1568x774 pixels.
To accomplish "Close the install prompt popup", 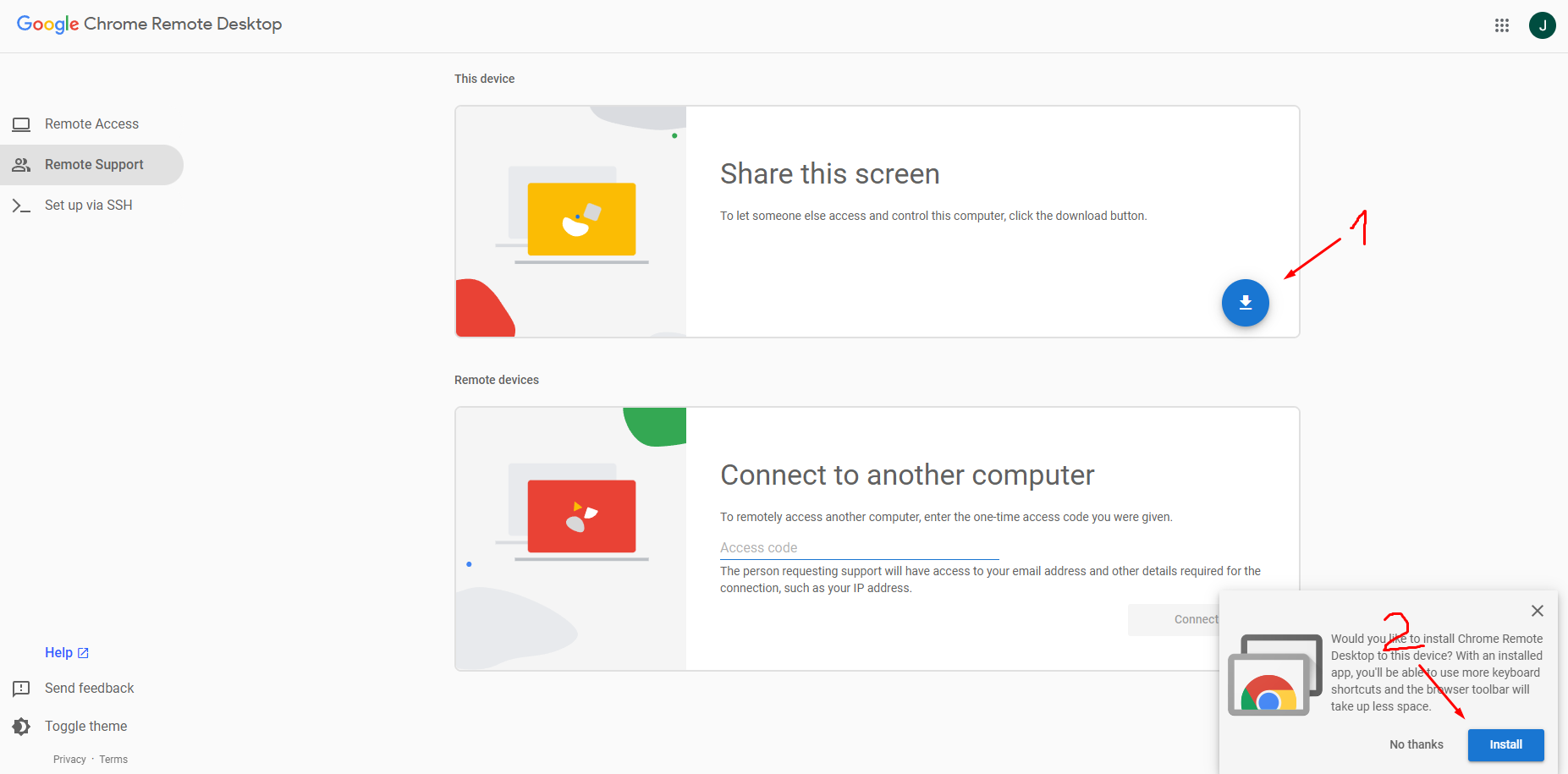I will pyautogui.click(x=1537, y=611).
